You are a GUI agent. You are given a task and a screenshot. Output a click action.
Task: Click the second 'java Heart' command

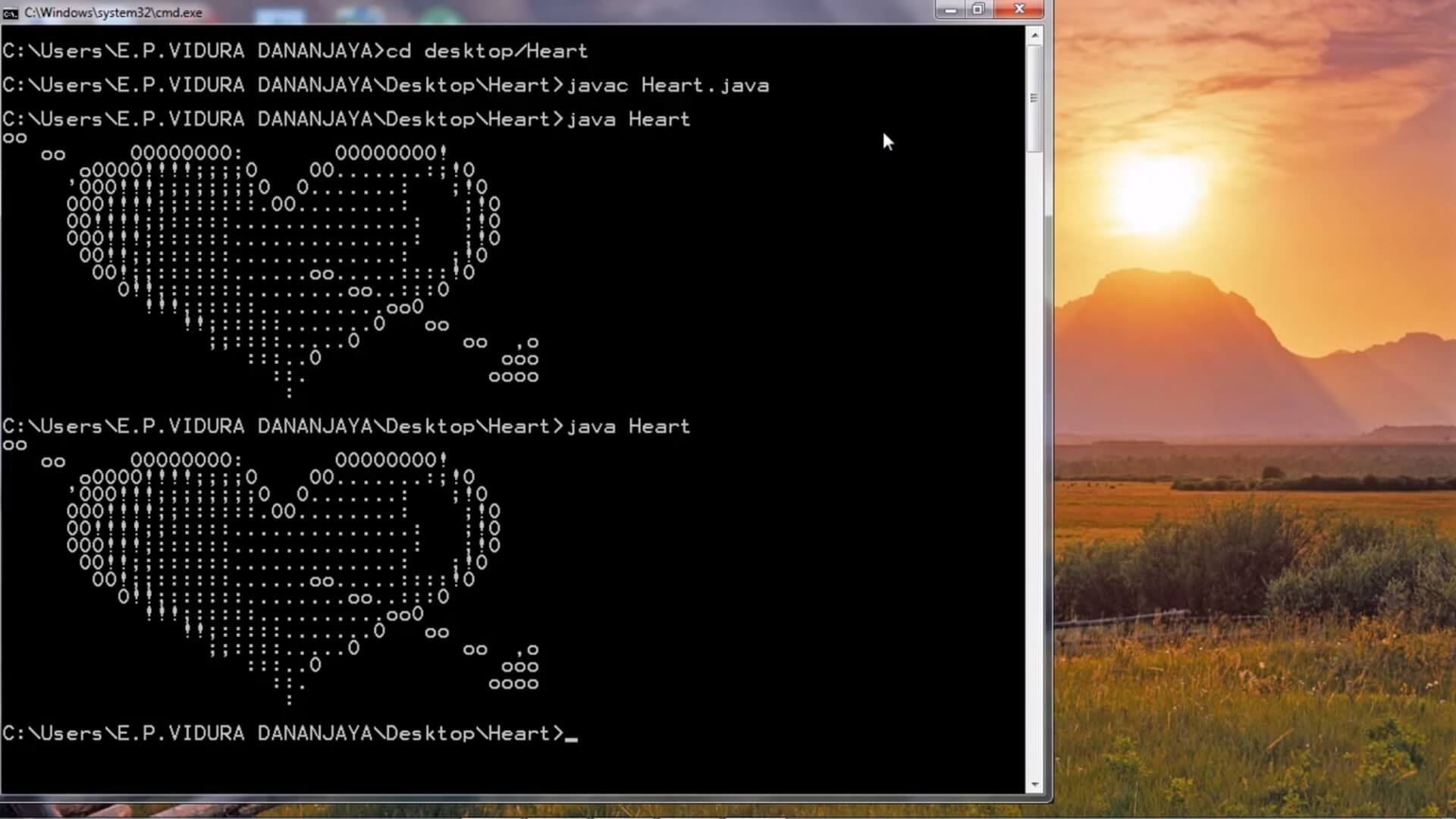(x=629, y=426)
